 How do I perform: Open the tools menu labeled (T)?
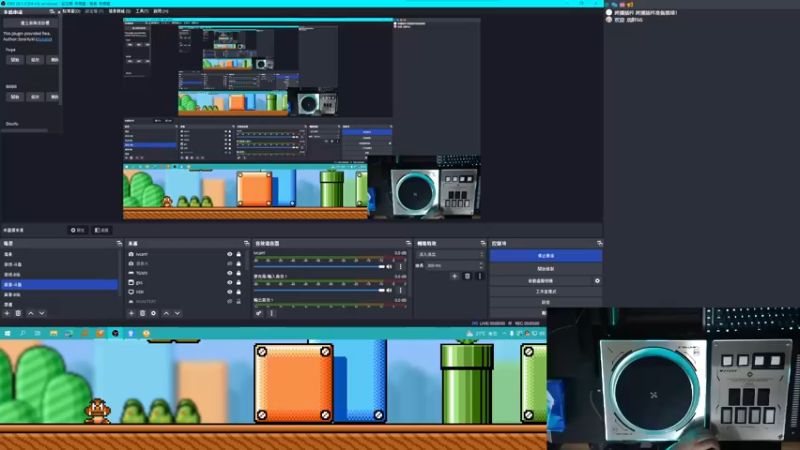[142, 11]
